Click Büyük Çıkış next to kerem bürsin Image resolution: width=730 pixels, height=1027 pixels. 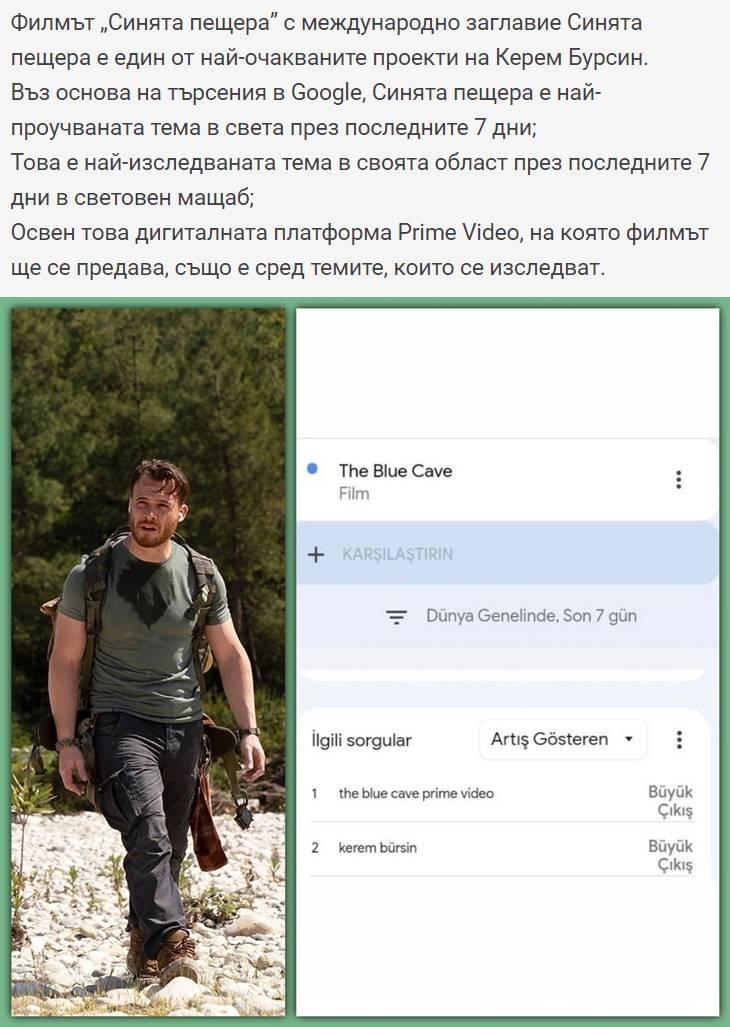pos(670,855)
